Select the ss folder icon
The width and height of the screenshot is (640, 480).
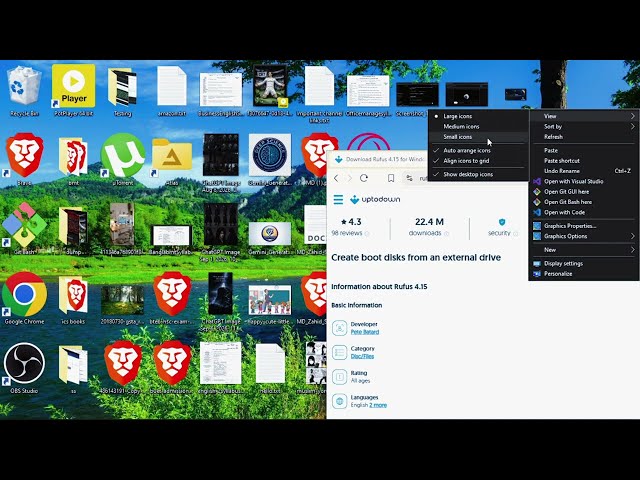(x=73, y=369)
